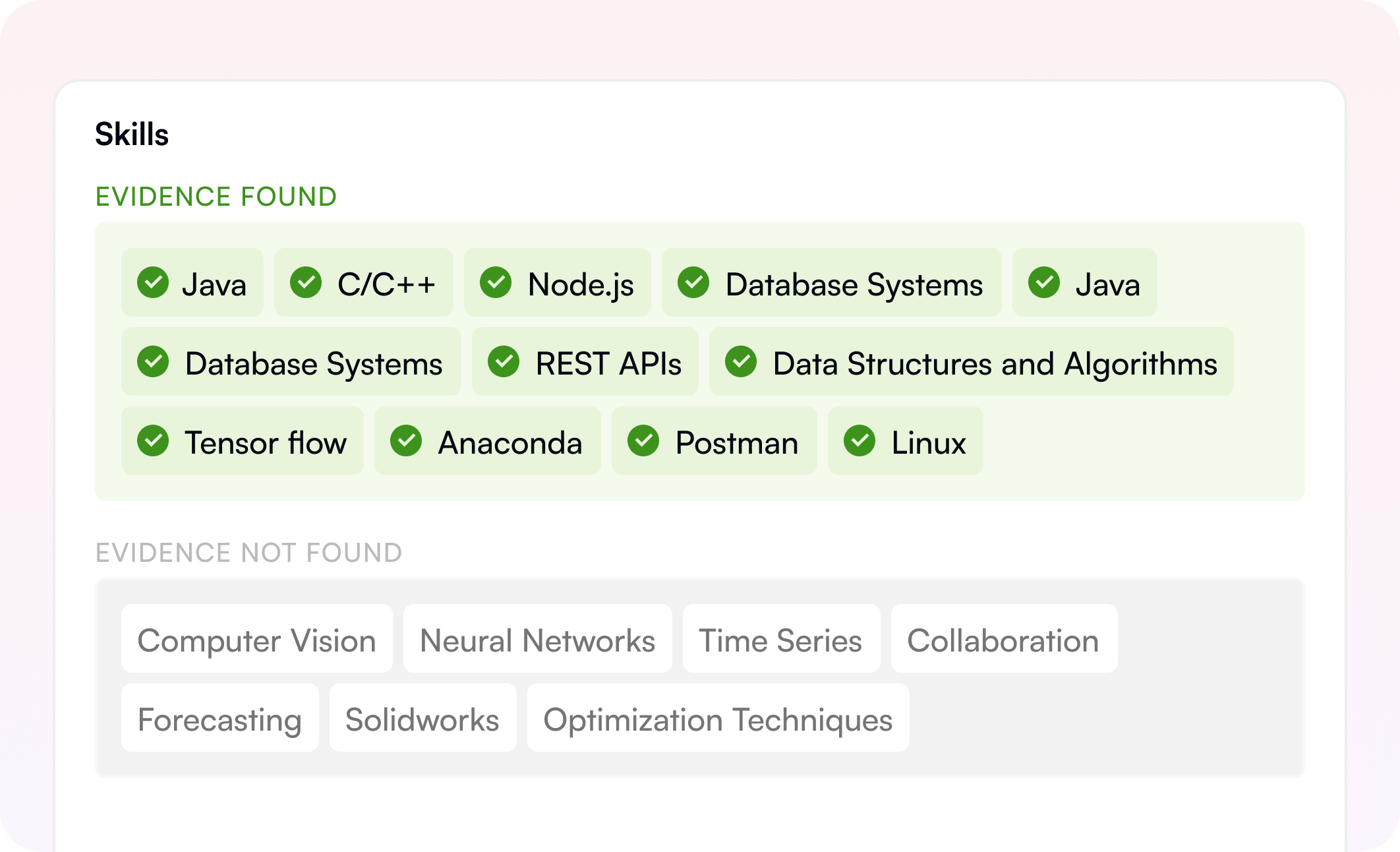Pick the Collaboration skill tag

coord(1004,639)
